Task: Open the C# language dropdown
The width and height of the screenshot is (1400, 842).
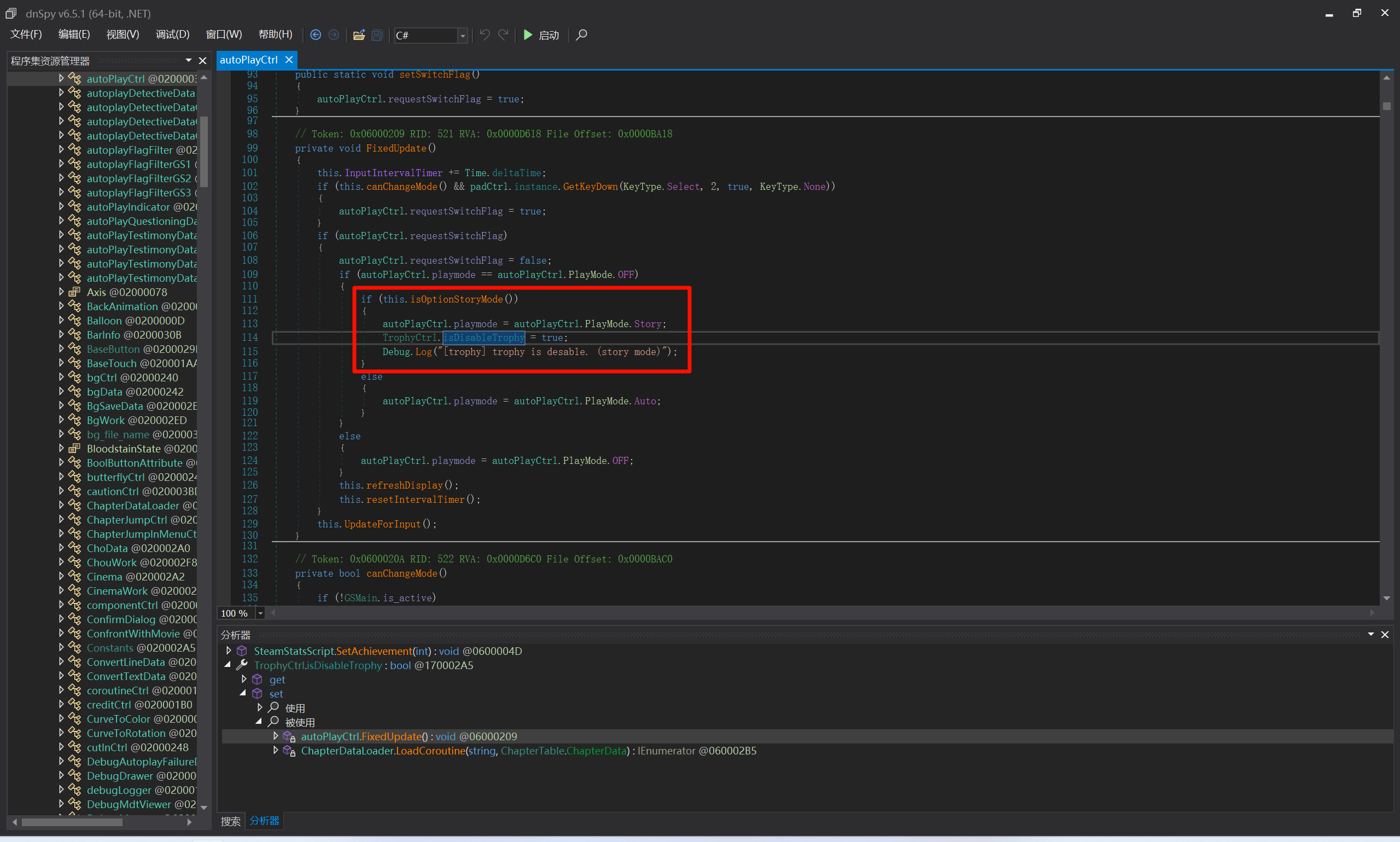Action: click(x=463, y=36)
